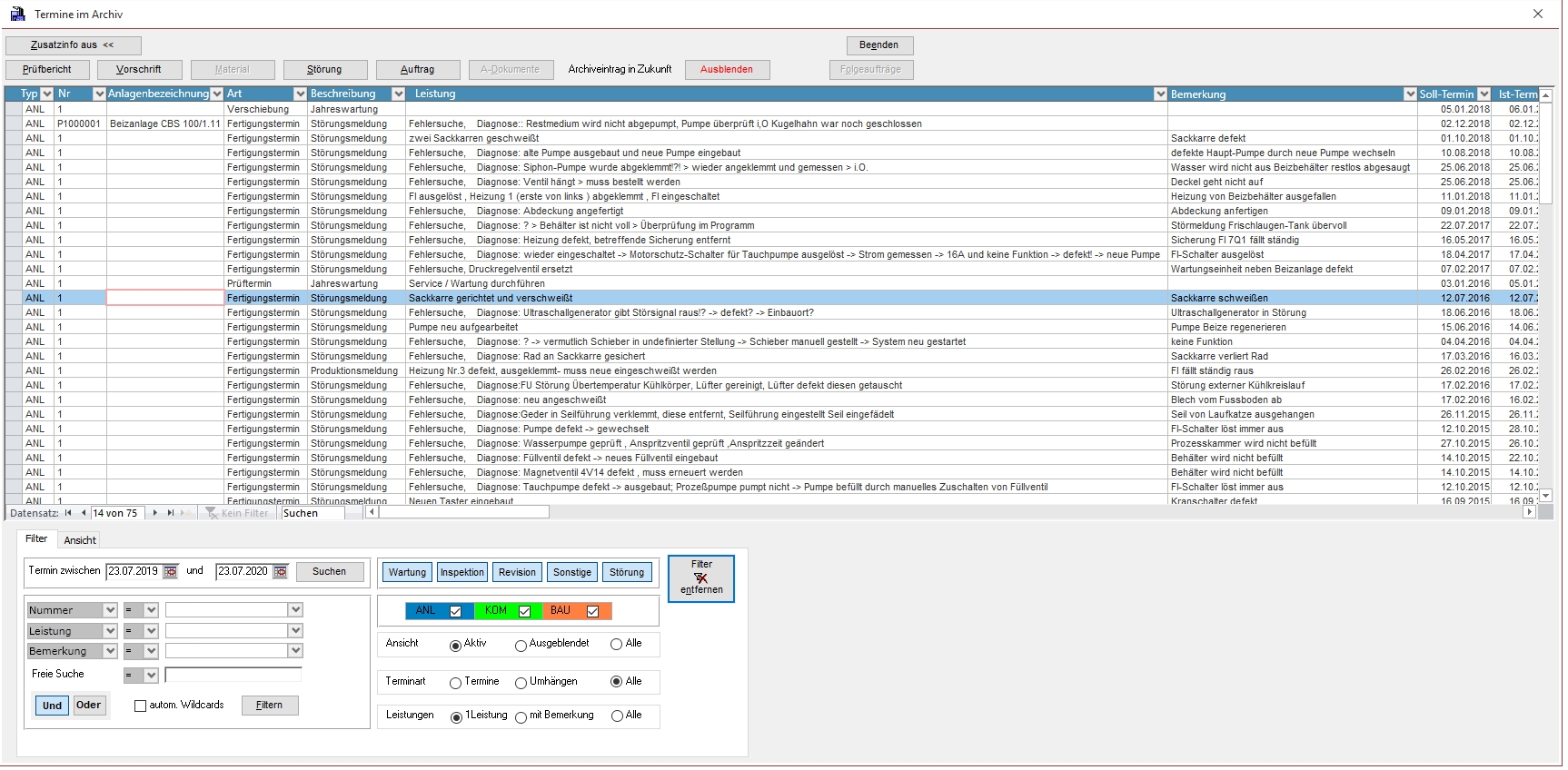Toggle the BAU checkbox
Viewport: 1568px width, 770px height.
tap(593, 611)
